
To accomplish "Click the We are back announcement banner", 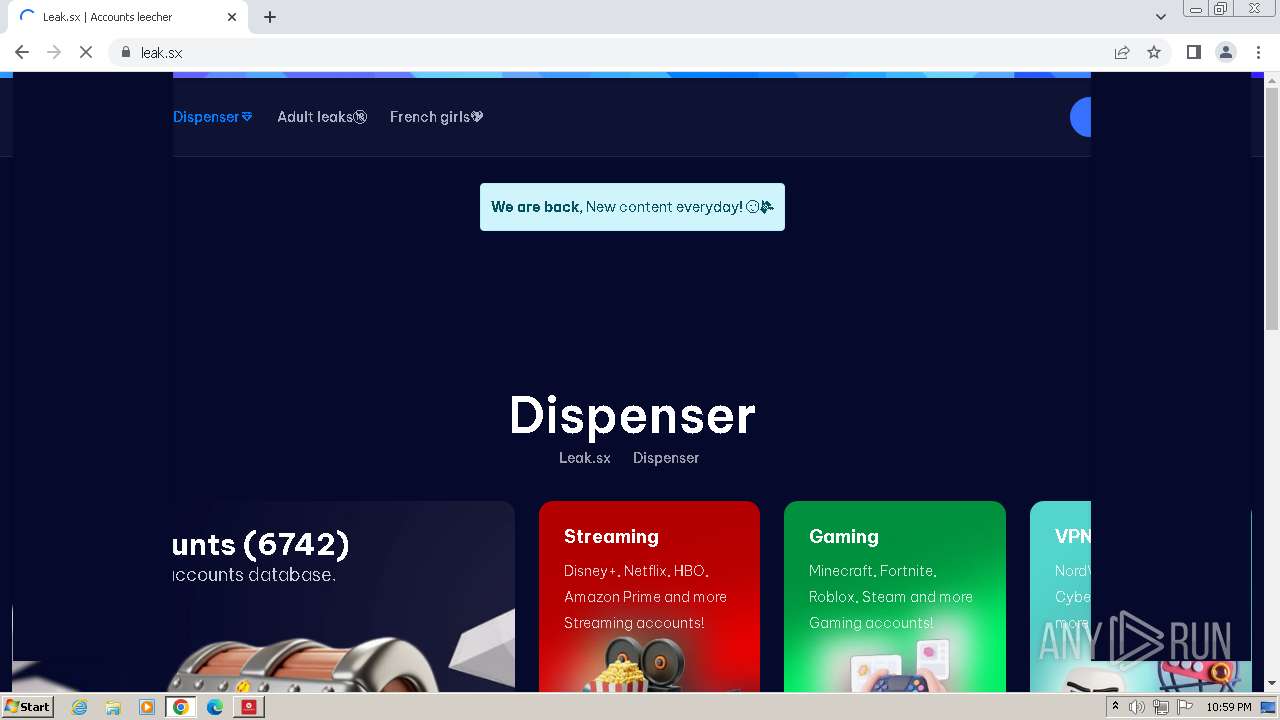I will pyautogui.click(x=632, y=207).
